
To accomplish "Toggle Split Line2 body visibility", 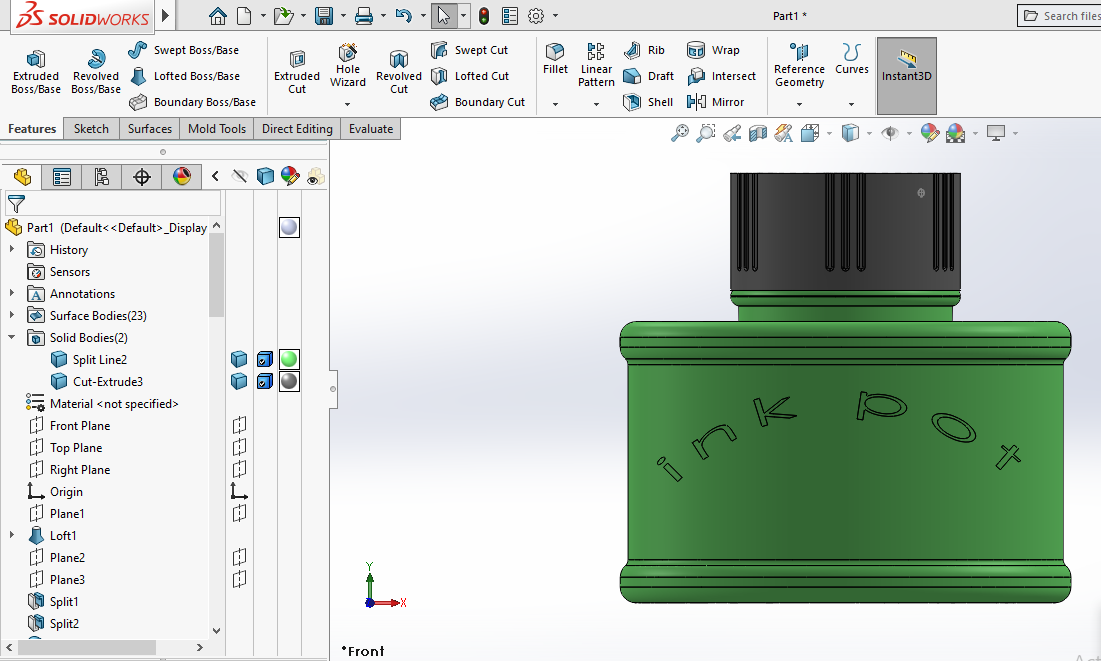I will click(x=239, y=360).
